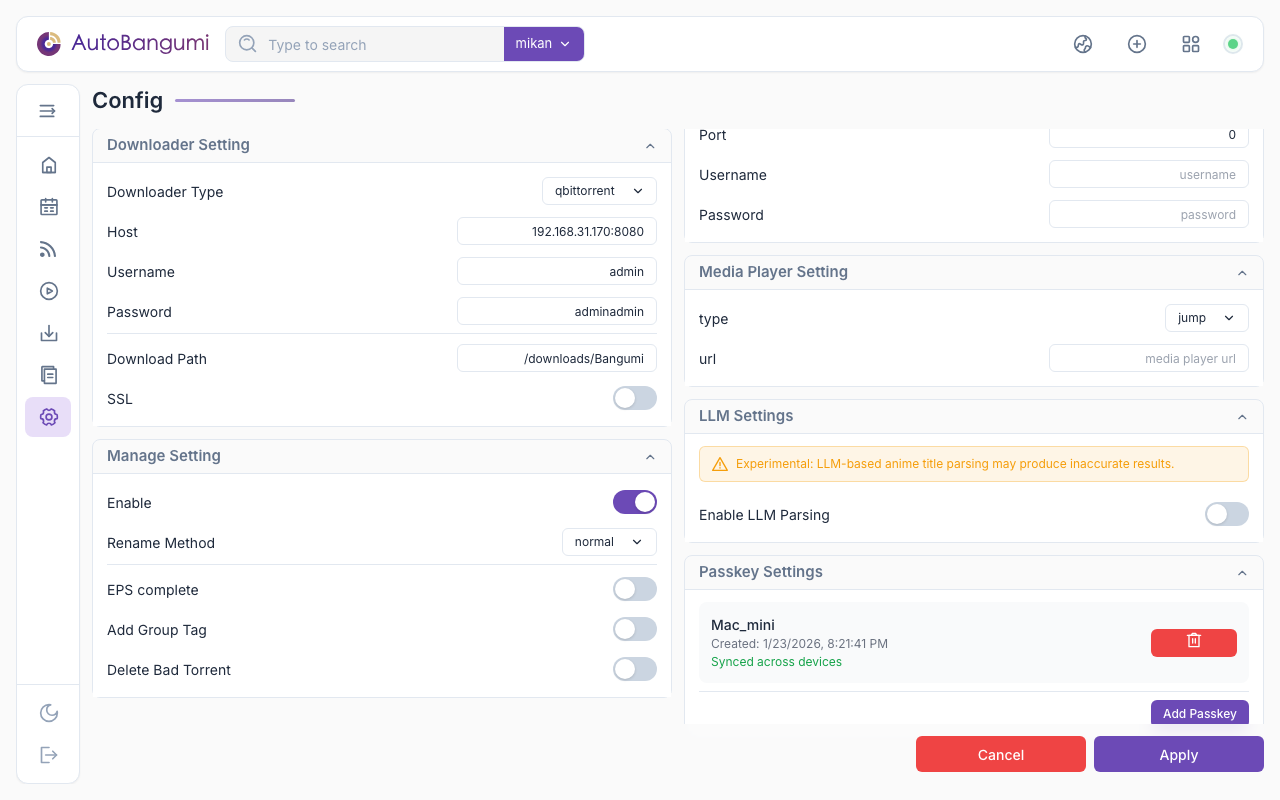Disable the Manage Setting Enable switch

coord(634,502)
